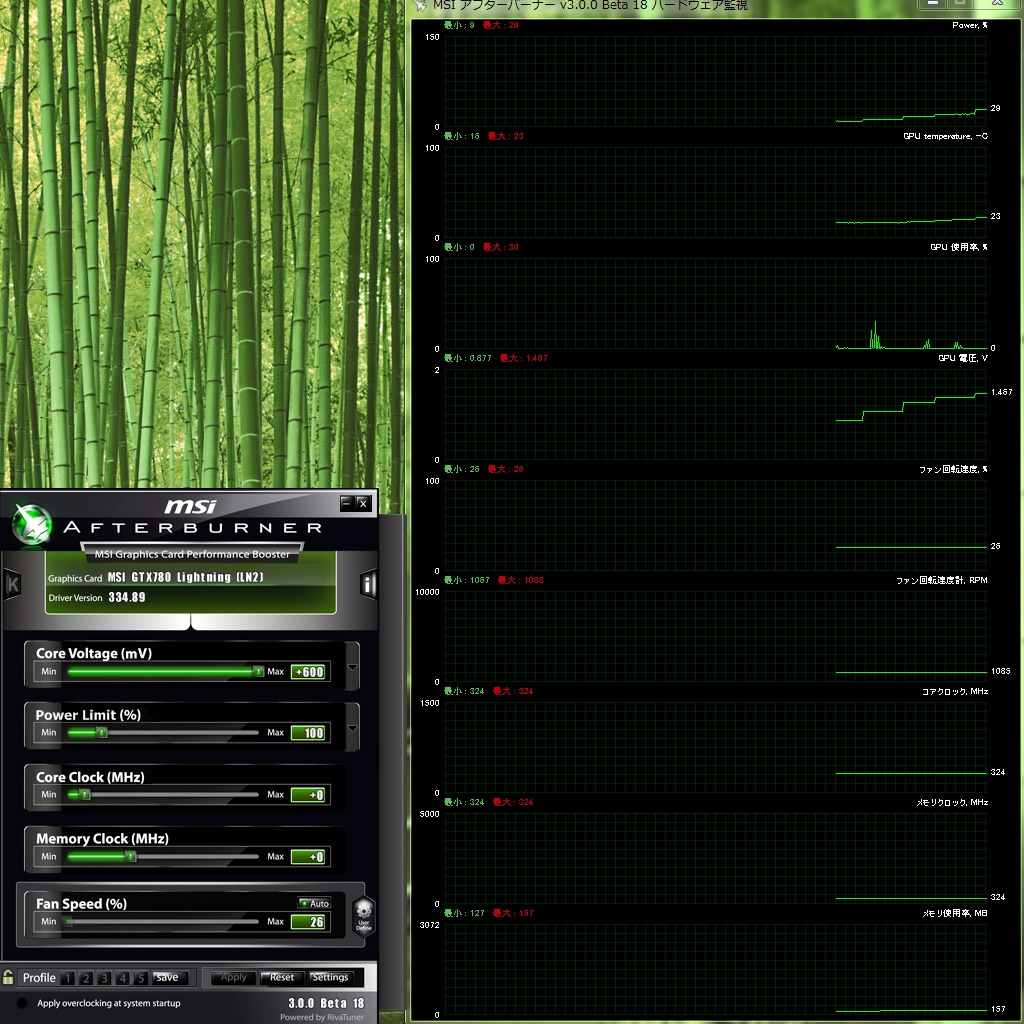Adjust the Fan Speed slider handle
Viewport: 1024px width, 1024px height.
tap(69, 921)
